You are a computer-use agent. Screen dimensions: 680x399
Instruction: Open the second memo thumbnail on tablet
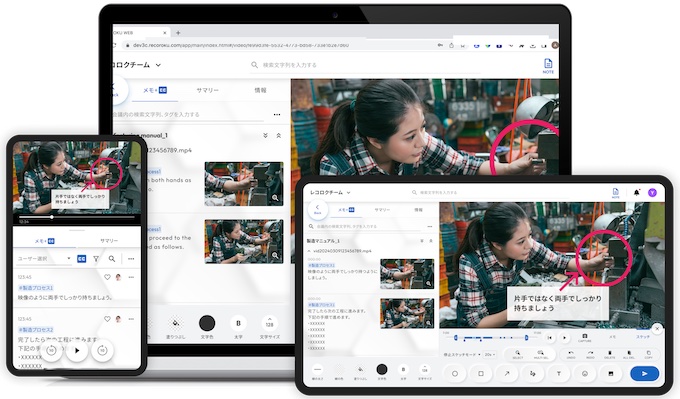pos(407,313)
